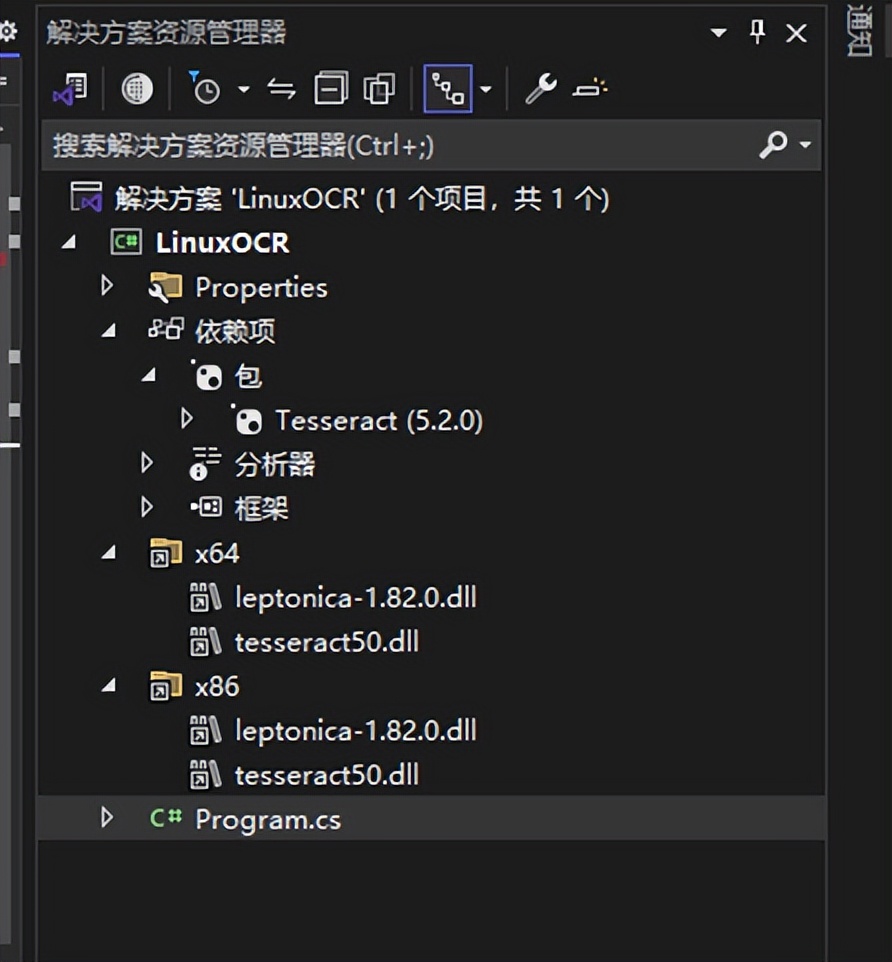Expand the Properties node
Image resolution: width=892 pixels, height=962 pixels.
point(107,287)
